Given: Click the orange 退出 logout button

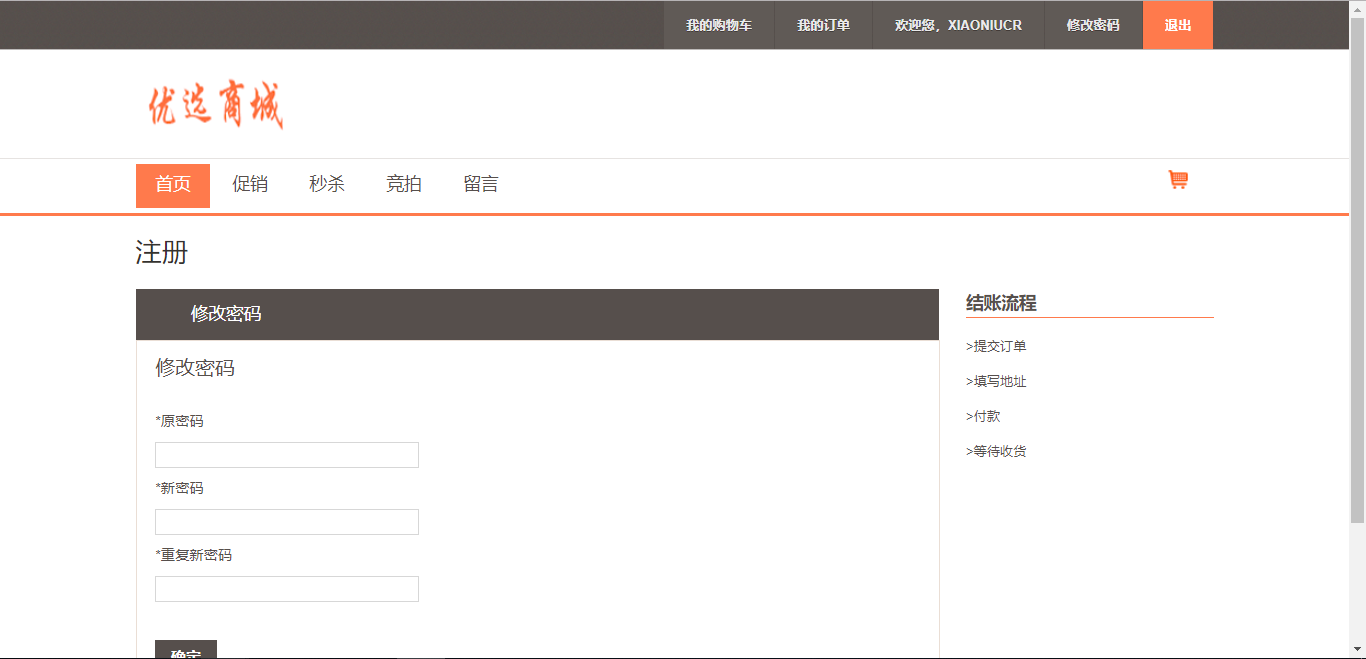Looking at the screenshot, I should pos(1177,25).
